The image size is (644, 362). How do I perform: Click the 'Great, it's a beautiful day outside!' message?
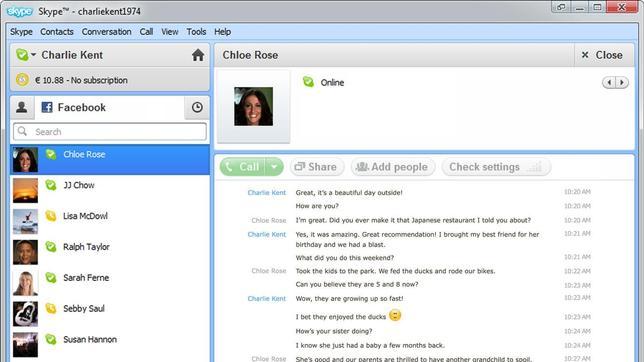[349, 192]
